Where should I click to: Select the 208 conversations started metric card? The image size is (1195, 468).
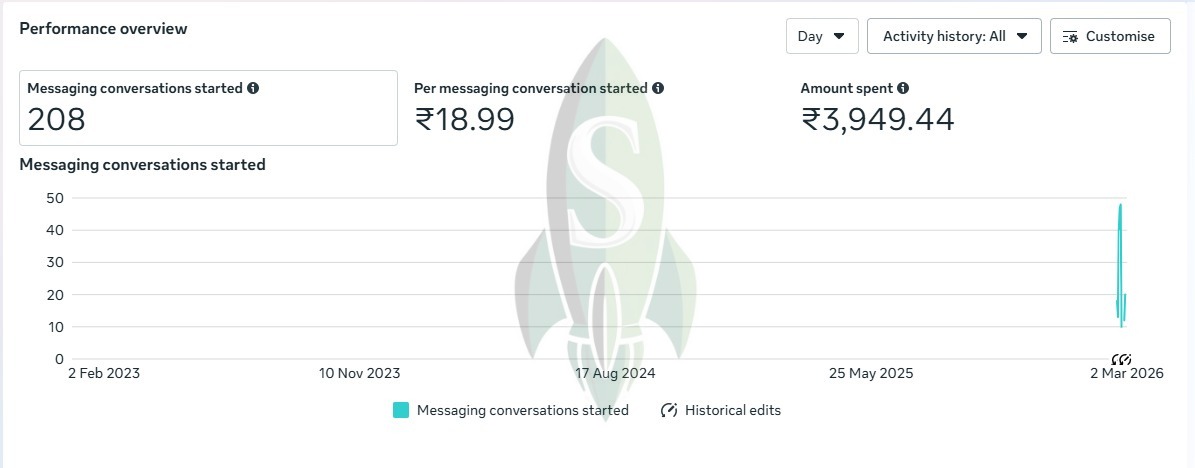point(208,108)
